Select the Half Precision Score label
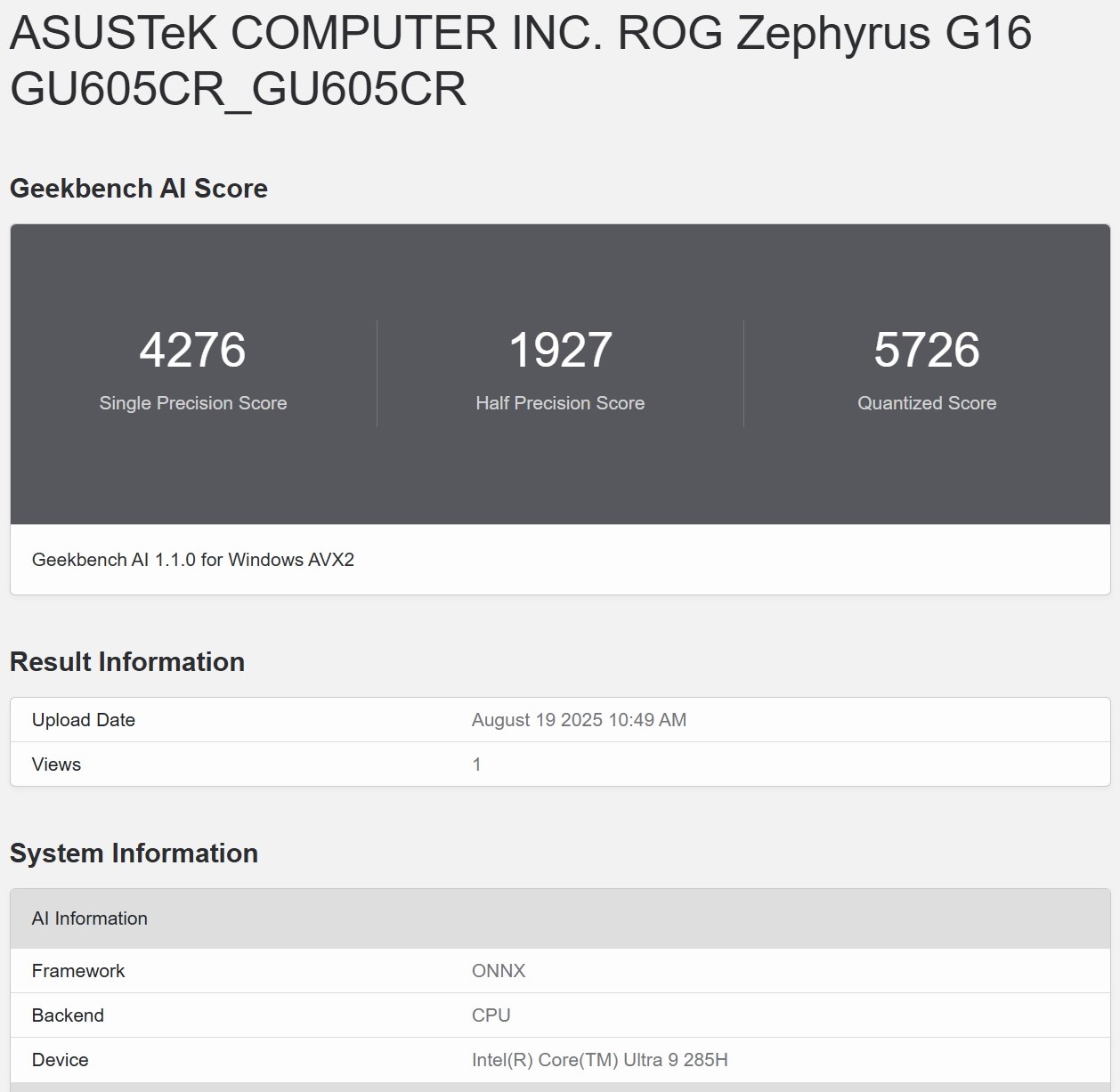 coord(560,403)
